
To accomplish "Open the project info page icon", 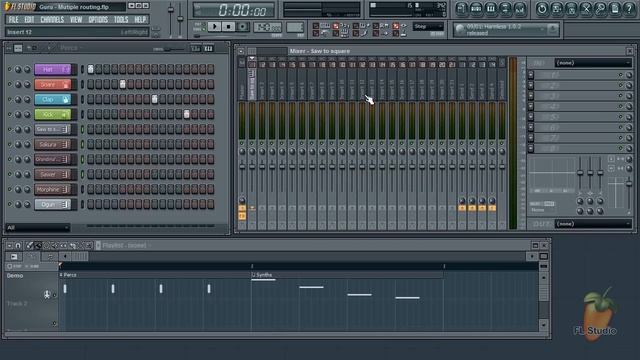I will (615, 9).
